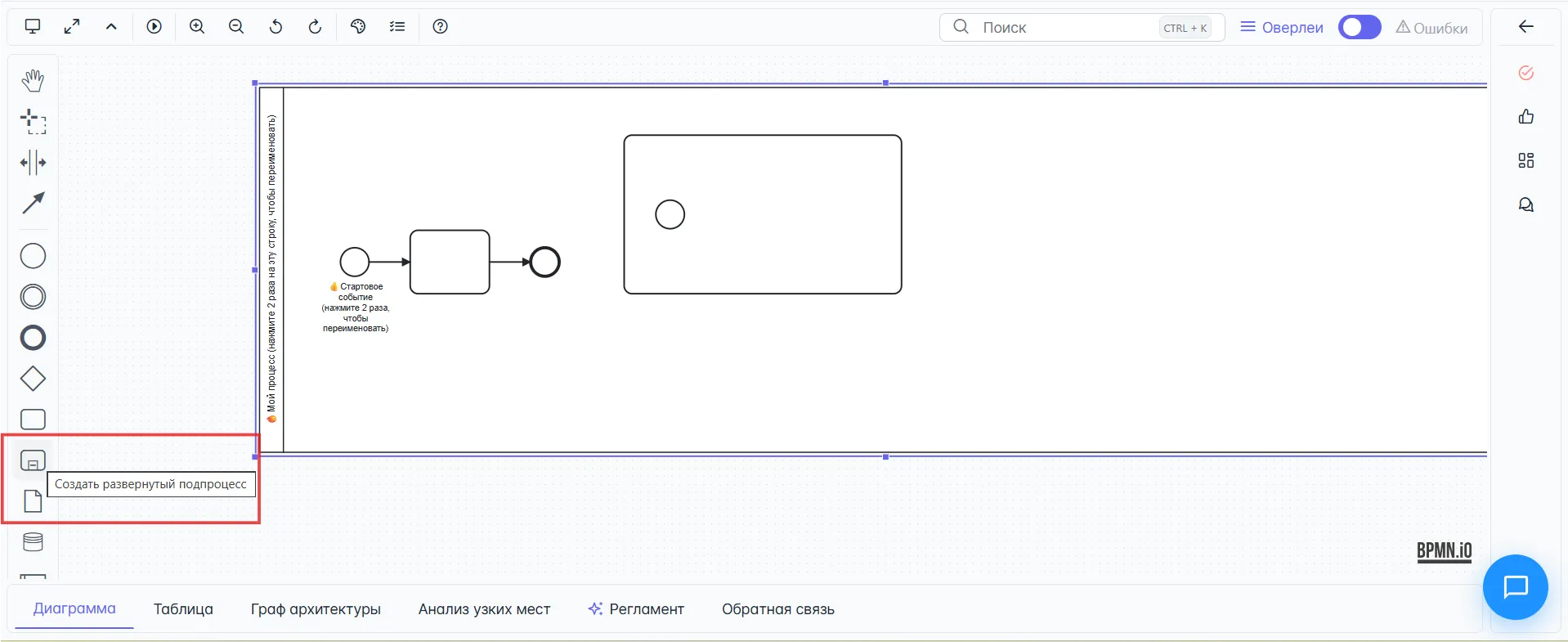The image size is (1568, 642).
Task: Collapse the toolbar with chevron up
Action: click(111, 27)
